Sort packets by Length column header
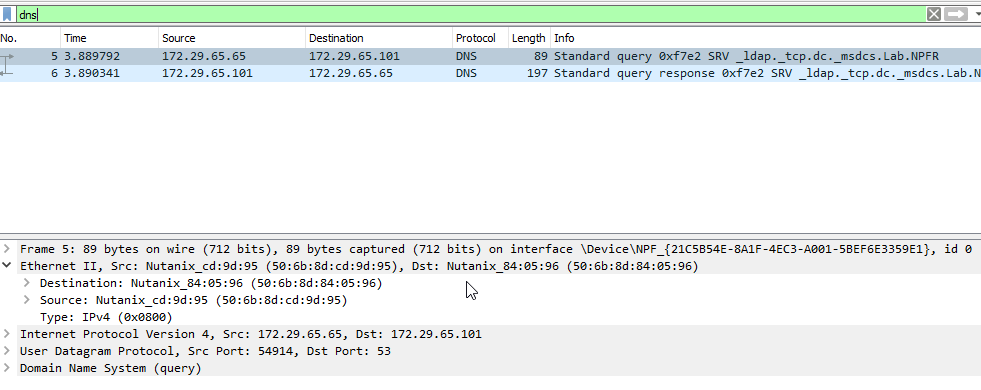 coord(529,38)
